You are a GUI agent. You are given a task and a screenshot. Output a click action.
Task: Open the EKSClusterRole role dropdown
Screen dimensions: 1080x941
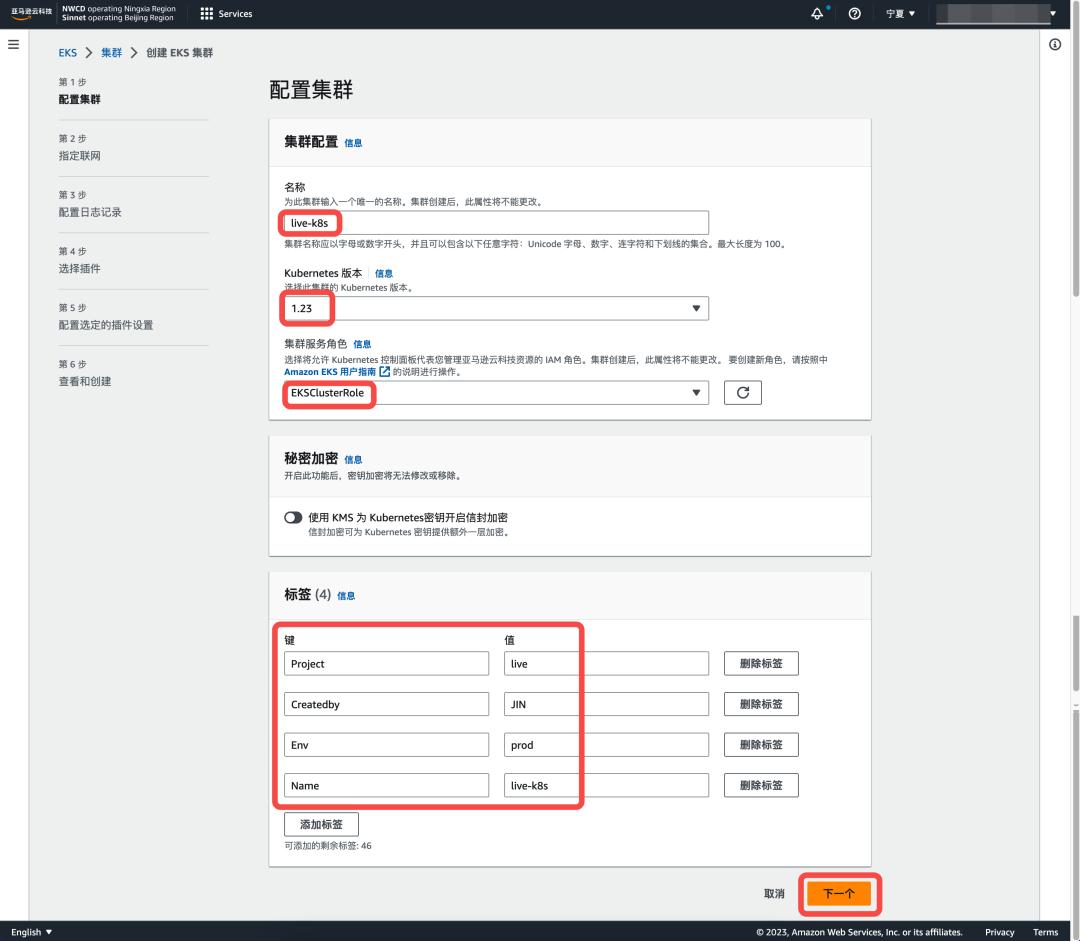[x=697, y=394]
